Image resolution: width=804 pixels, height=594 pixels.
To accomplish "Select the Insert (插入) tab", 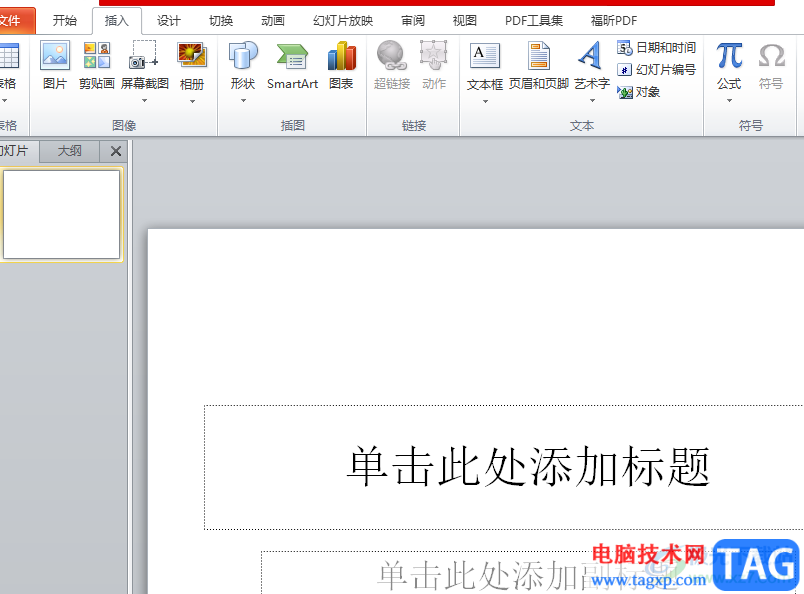I will pyautogui.click(x=117, y=21).
